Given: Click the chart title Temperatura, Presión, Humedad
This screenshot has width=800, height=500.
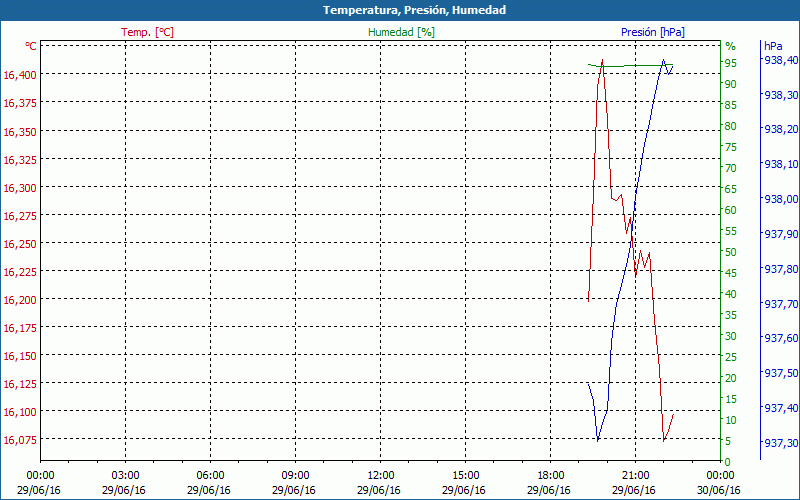Looking at the screenshot, I should coord(414,10).
